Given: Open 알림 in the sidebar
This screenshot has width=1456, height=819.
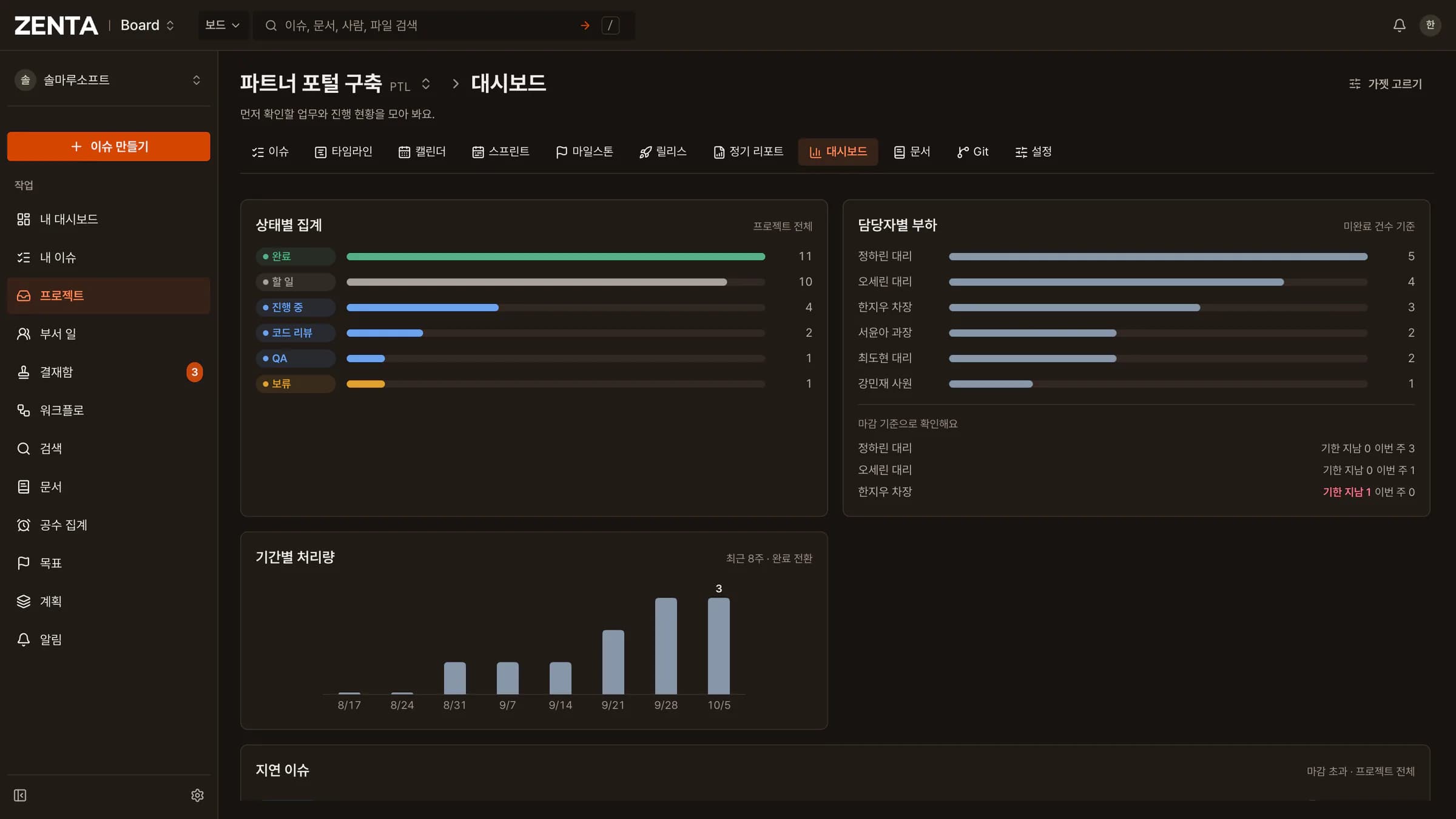Looking at the screenshot, I should pyautogui.click(x=109, y=639).
